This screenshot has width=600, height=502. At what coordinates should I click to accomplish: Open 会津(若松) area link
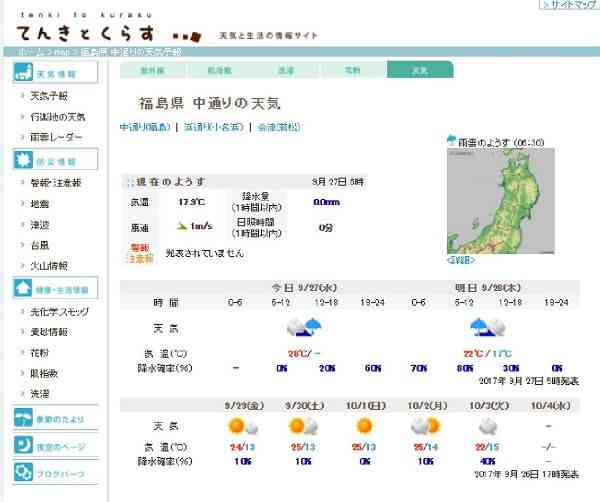(279, 127)
